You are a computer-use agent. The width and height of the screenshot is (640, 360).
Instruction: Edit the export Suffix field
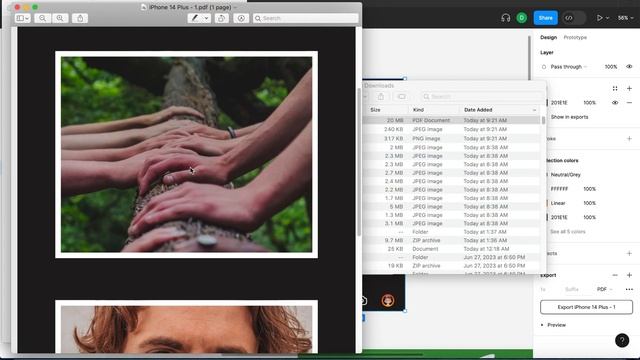click(571, 289)
